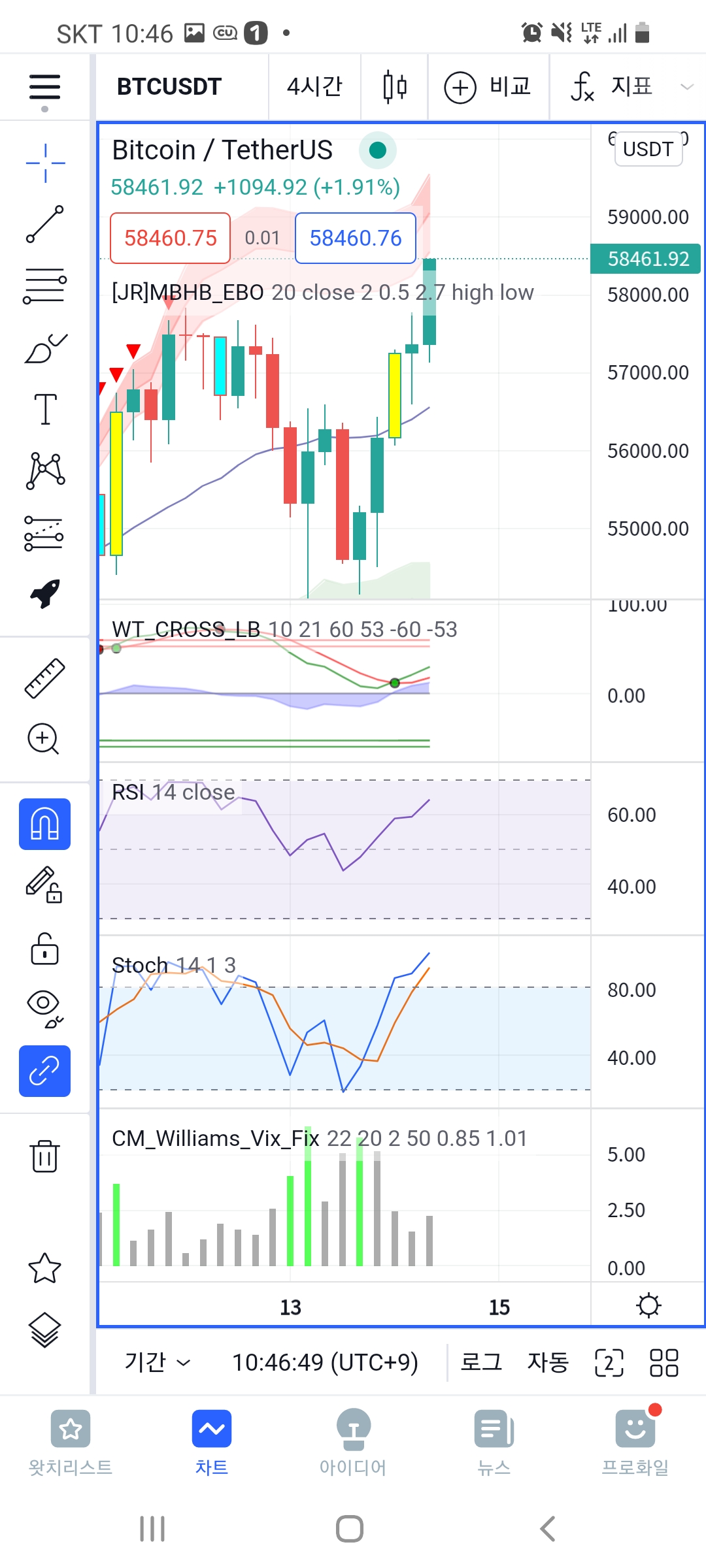Click the zoom in magnifier icon
Image resolution: width=706 pixels, height=1568 pixels.
click(x=44, y=739)
